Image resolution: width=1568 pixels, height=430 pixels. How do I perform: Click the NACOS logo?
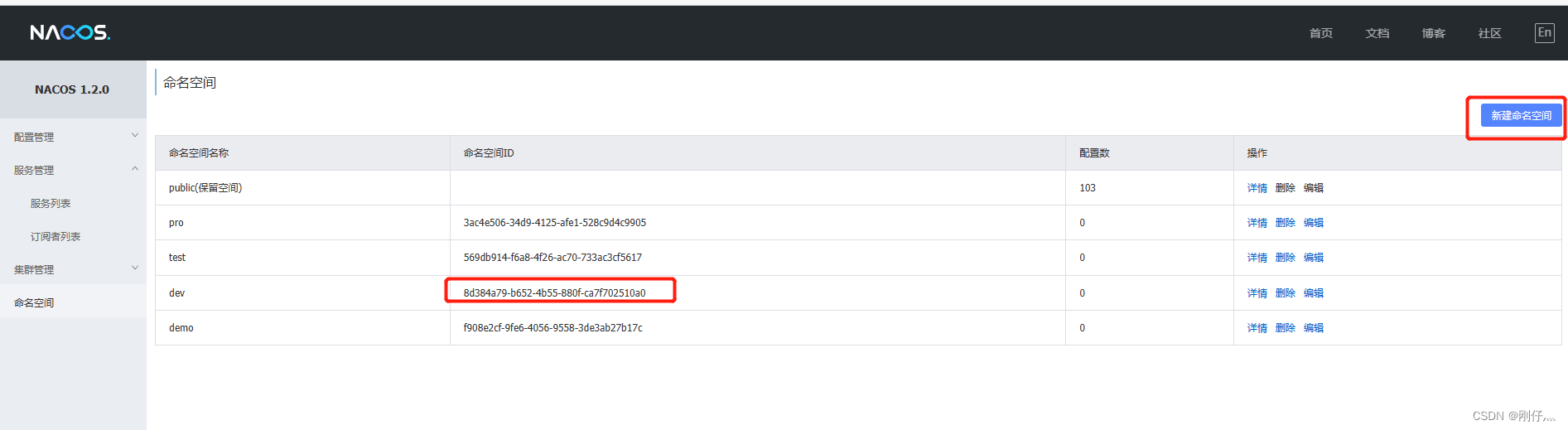click(70, 32)
